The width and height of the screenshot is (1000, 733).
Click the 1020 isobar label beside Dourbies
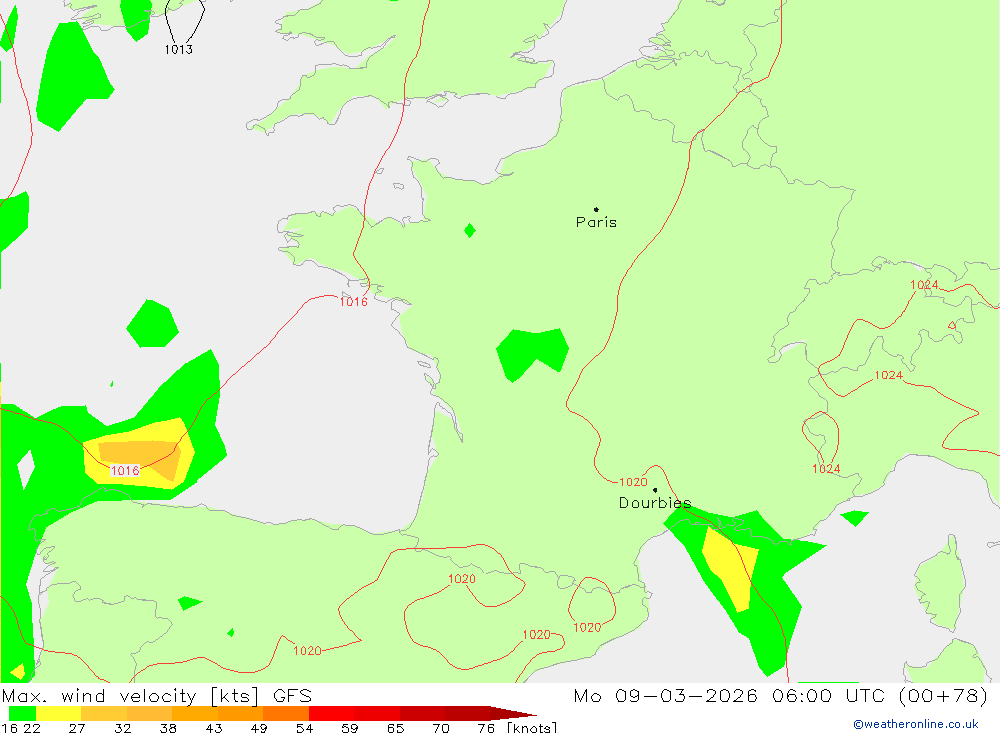click(x=633, y=482)
